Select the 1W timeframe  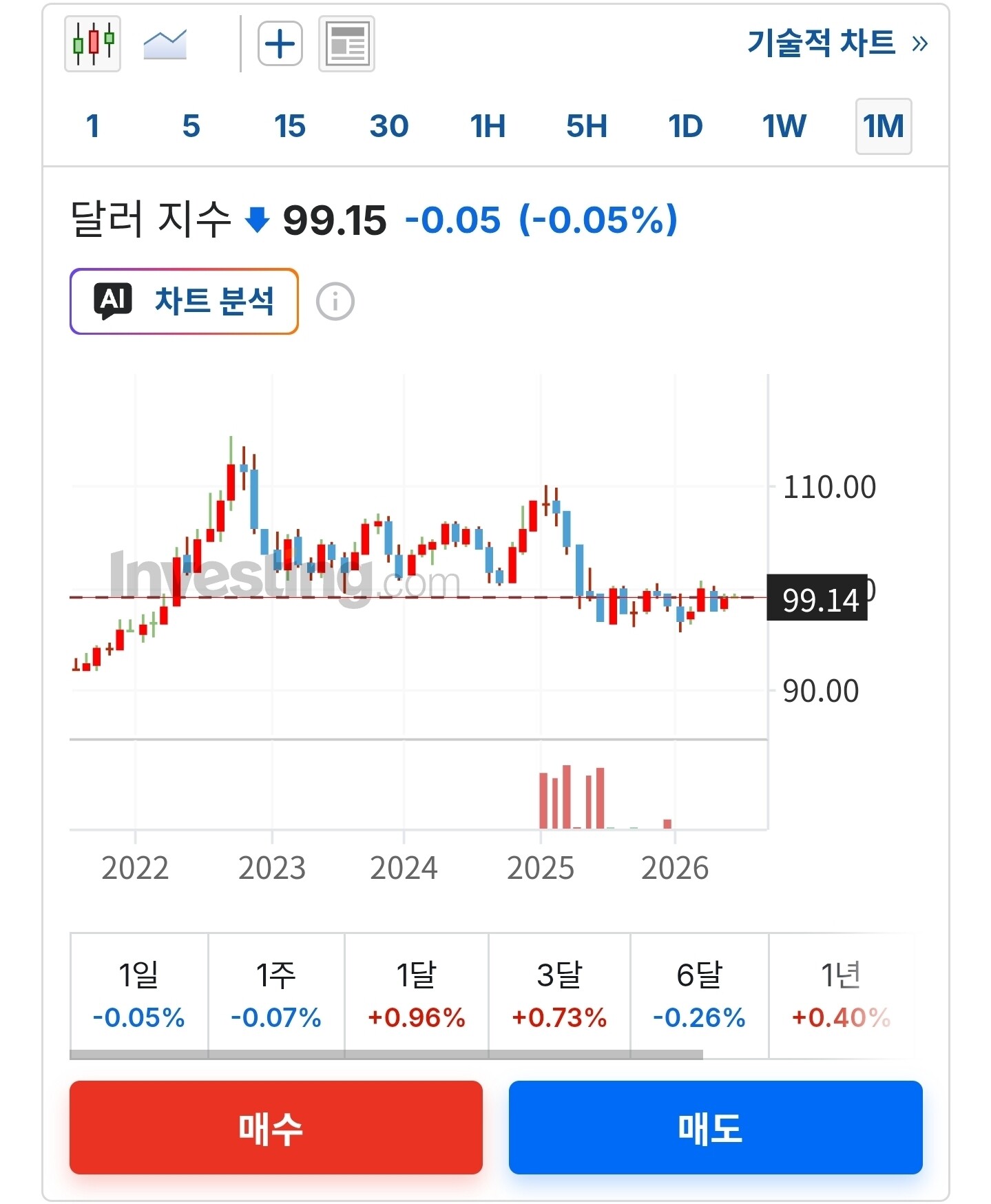point(784,126)
